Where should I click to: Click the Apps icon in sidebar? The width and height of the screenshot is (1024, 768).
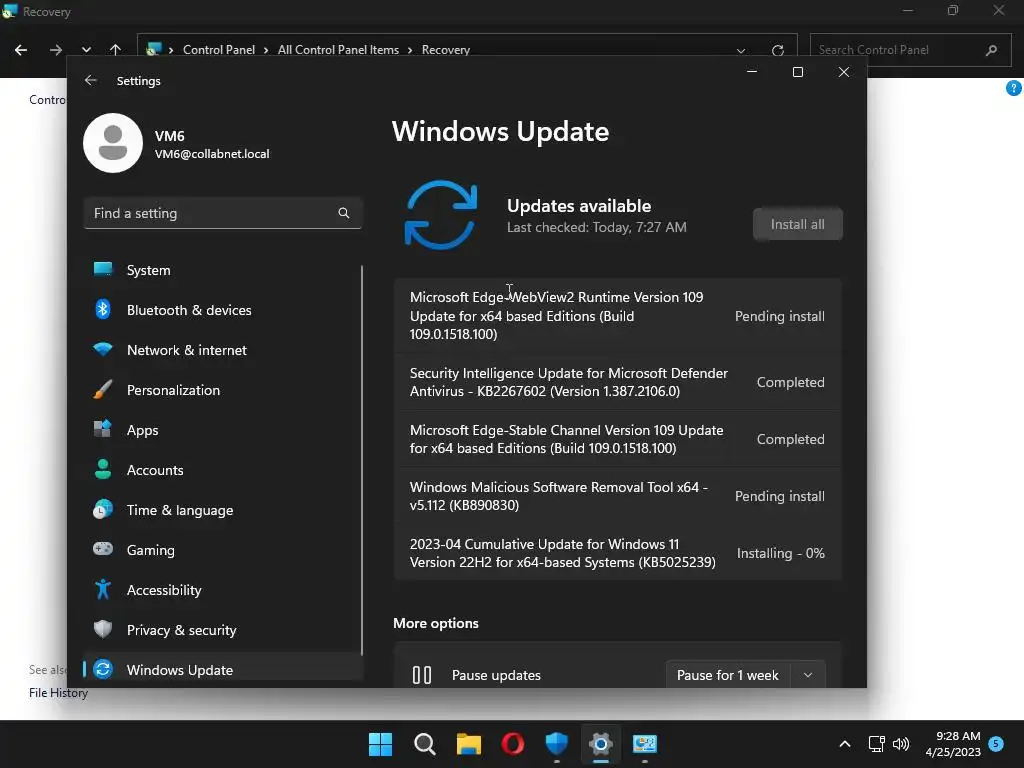[103, 429]
